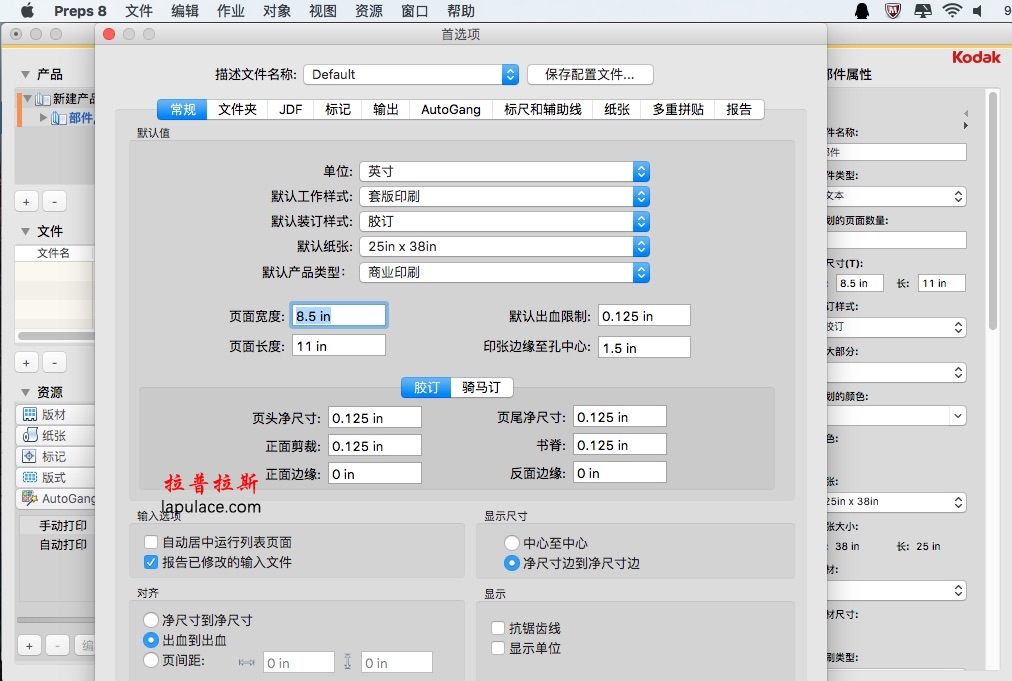Click the 标记 (marks) resource icon
The height and width of the screenshot is (681, 1012).
point(30,457)
